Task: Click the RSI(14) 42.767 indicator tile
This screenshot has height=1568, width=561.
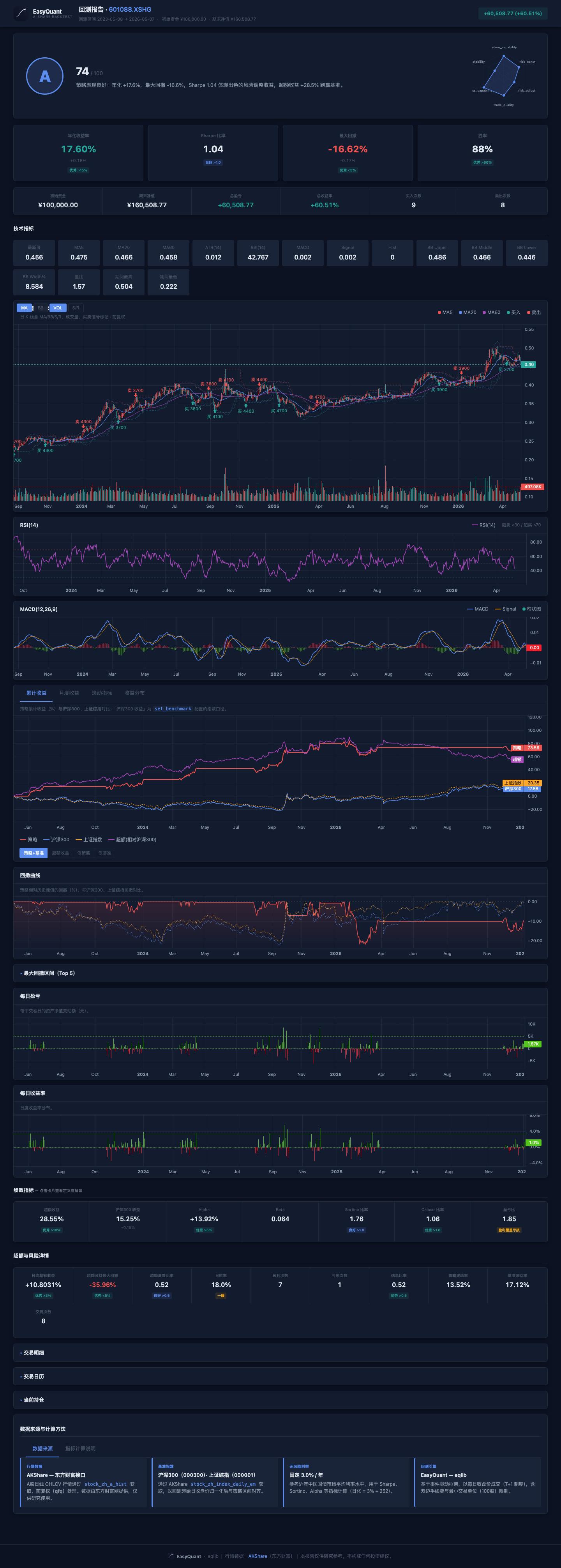Action: click(x=258, y=253)
